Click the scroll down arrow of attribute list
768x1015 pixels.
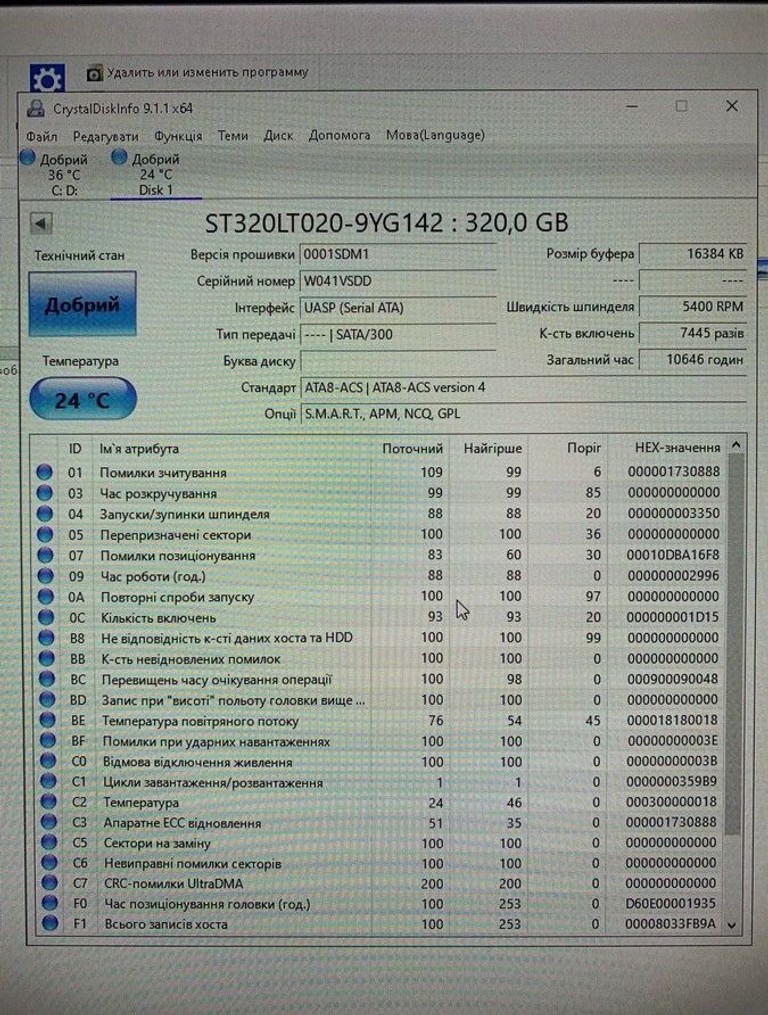pyautogui.click(x=732, y=925)
